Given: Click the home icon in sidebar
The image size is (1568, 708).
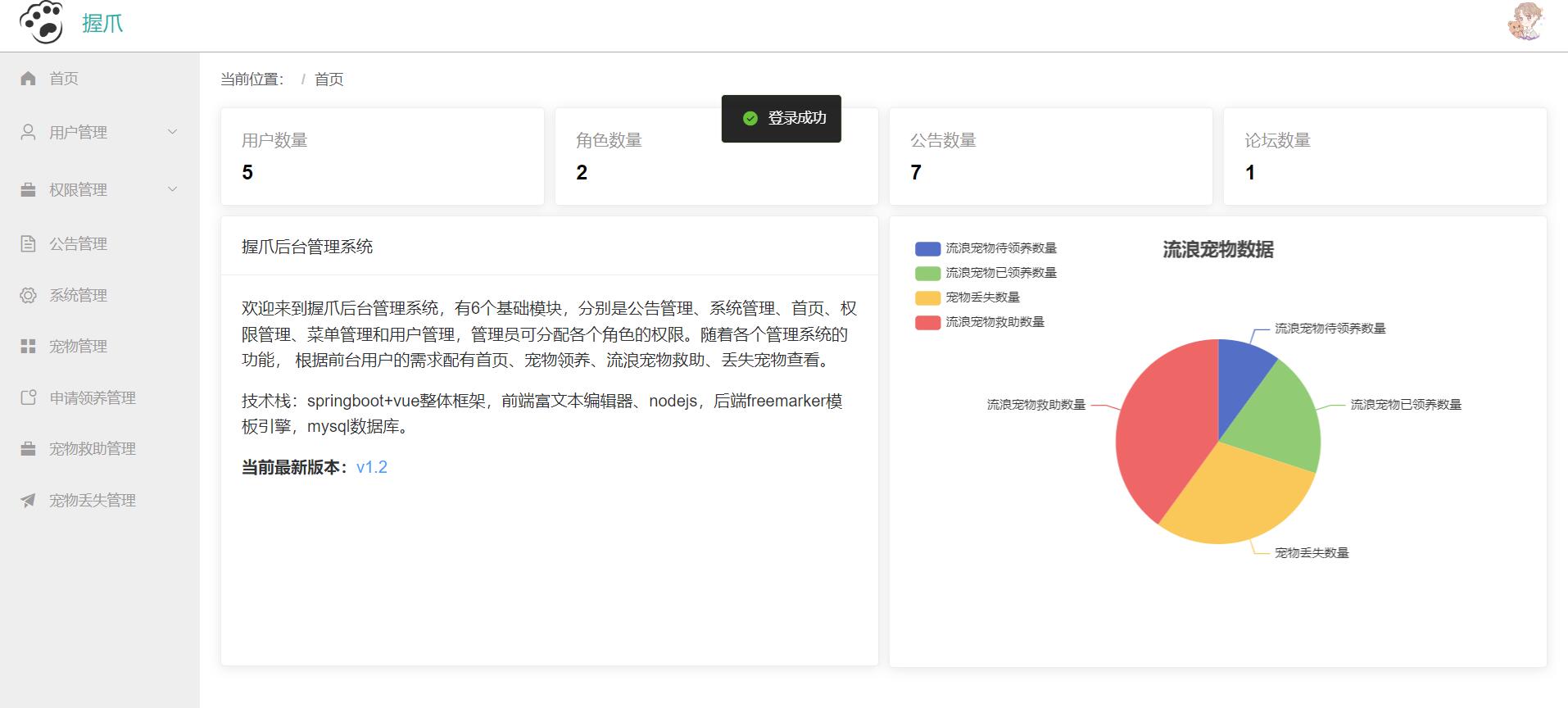Looking at the screenshot, I should pos(28,78).
